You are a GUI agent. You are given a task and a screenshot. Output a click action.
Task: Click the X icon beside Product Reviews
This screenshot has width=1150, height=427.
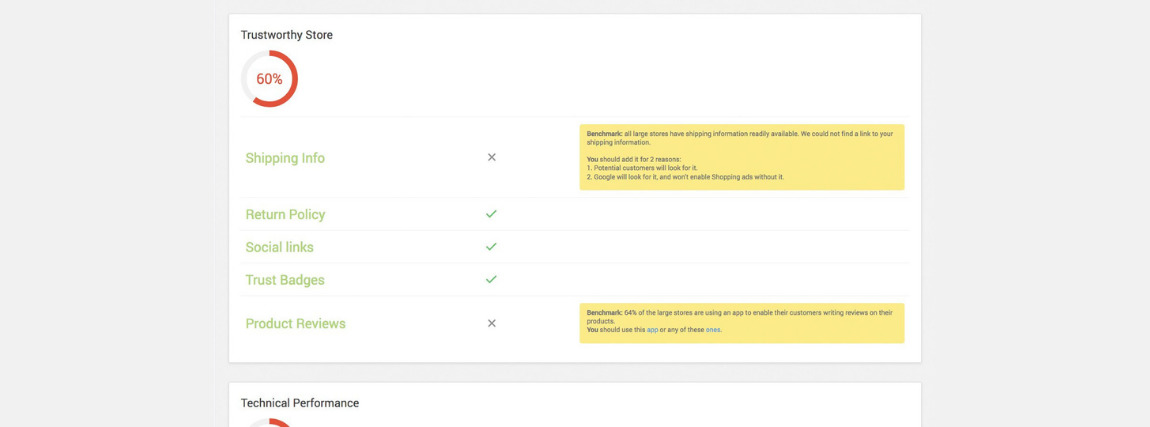tap(491, 323)
